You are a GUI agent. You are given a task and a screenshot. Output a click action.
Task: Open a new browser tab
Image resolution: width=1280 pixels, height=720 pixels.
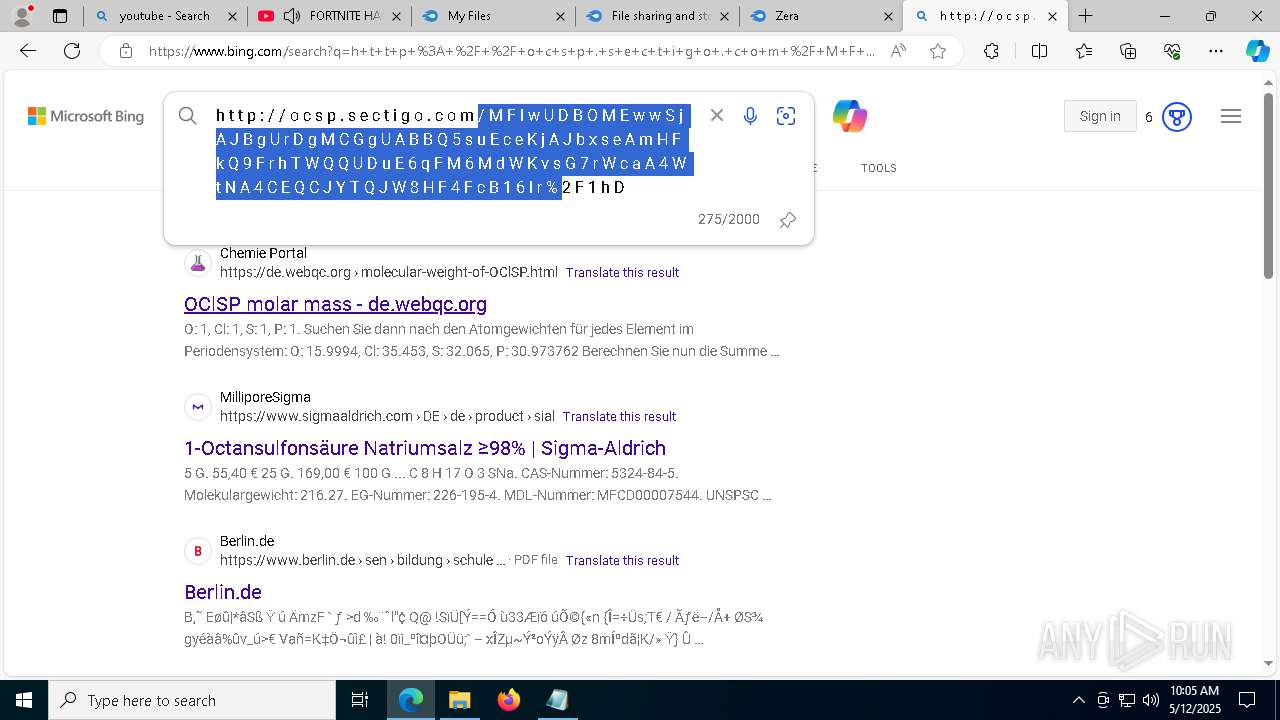tap(1085, 16)
